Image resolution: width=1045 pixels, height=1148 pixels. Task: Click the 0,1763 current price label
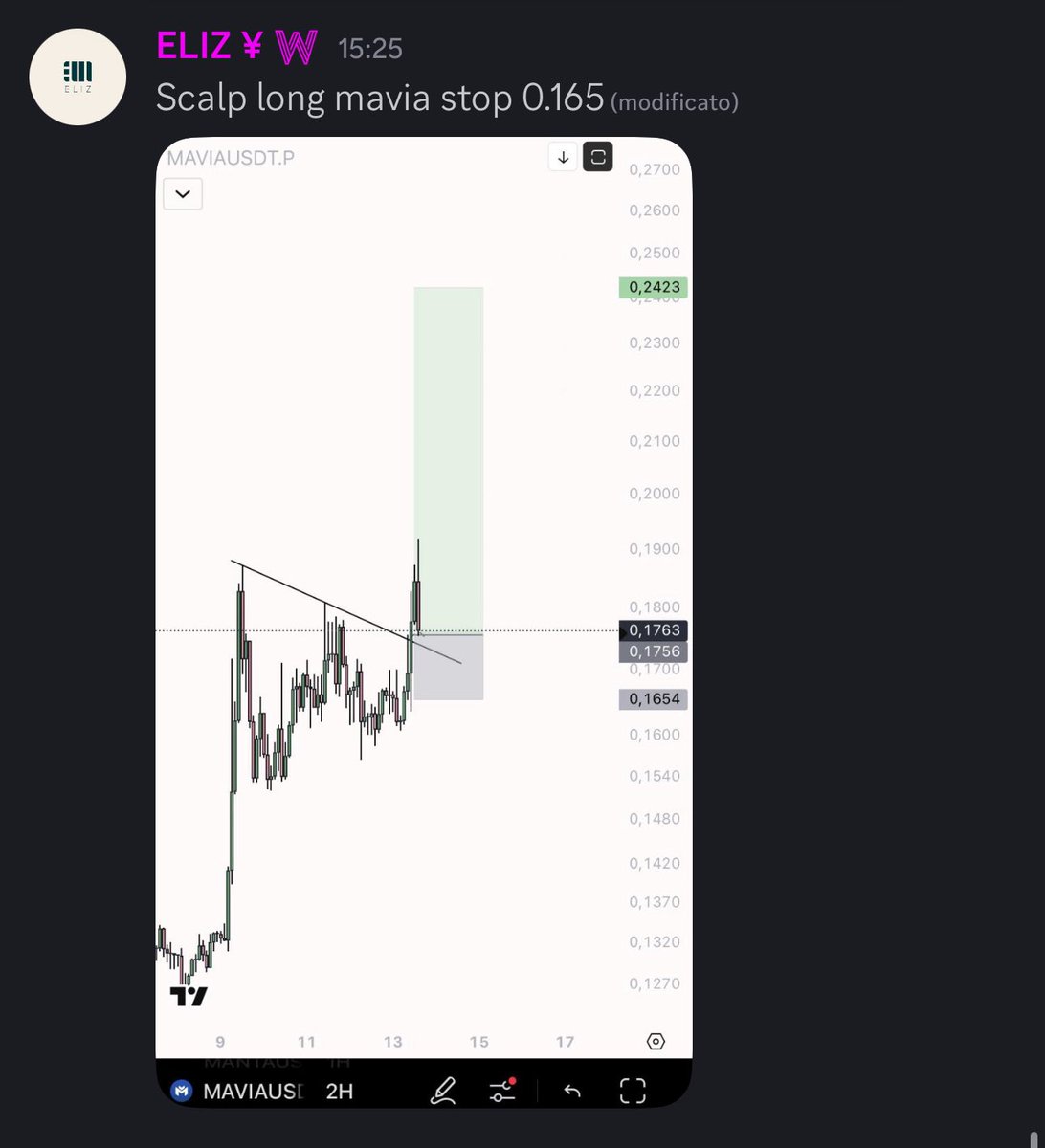(654, 630)
